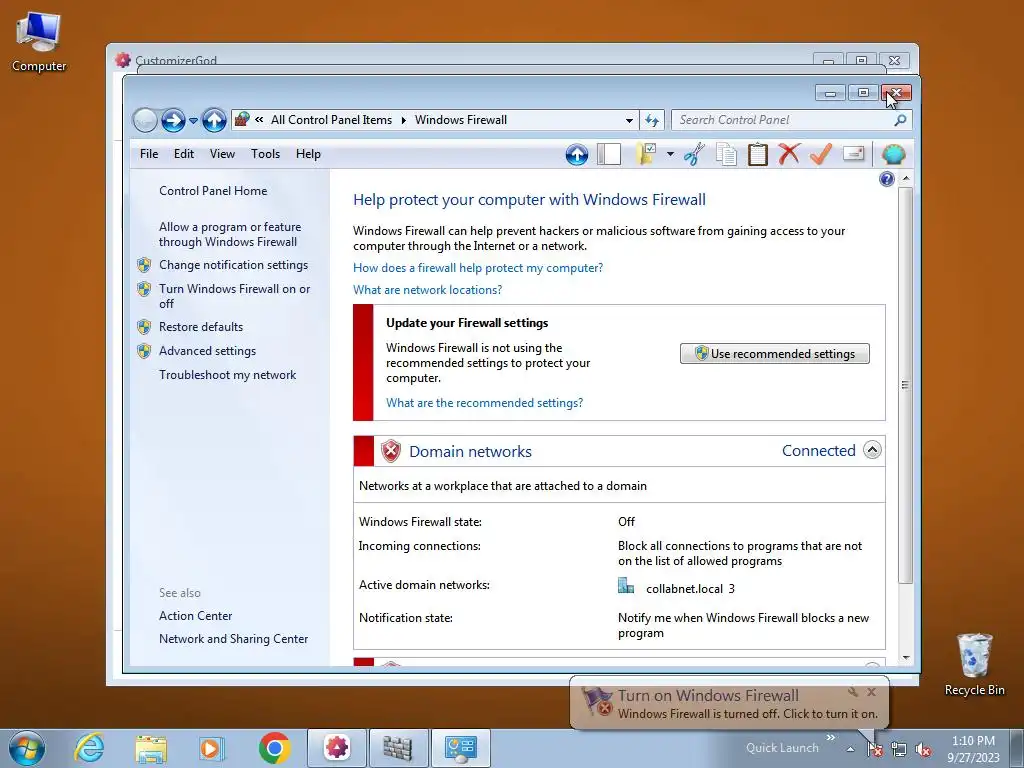Click the envelope email icon in toolbar
Viewport: 1024px width, 768px height.
point(854,154)
